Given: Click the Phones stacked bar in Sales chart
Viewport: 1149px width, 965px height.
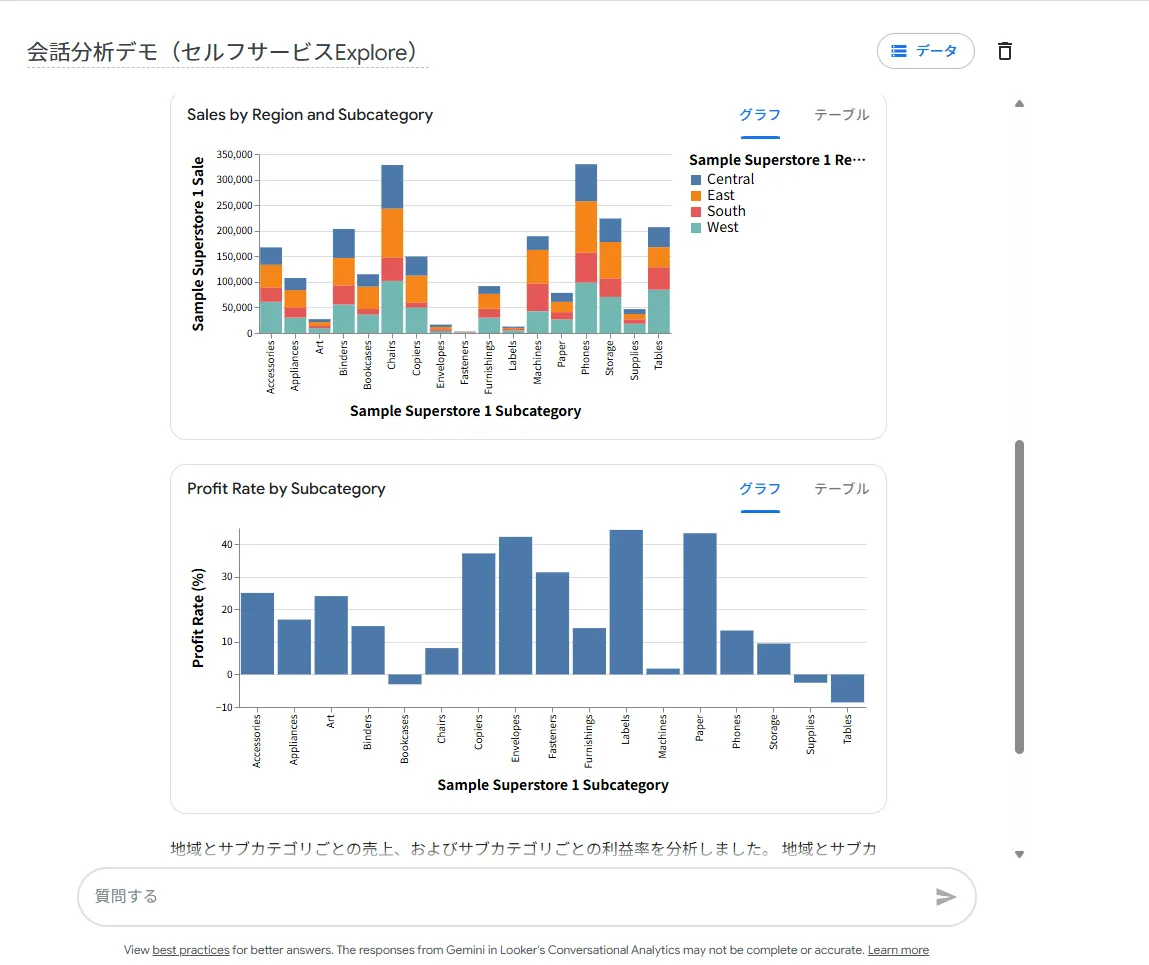Looking at the screenshot, I should [x=586, y=250].
